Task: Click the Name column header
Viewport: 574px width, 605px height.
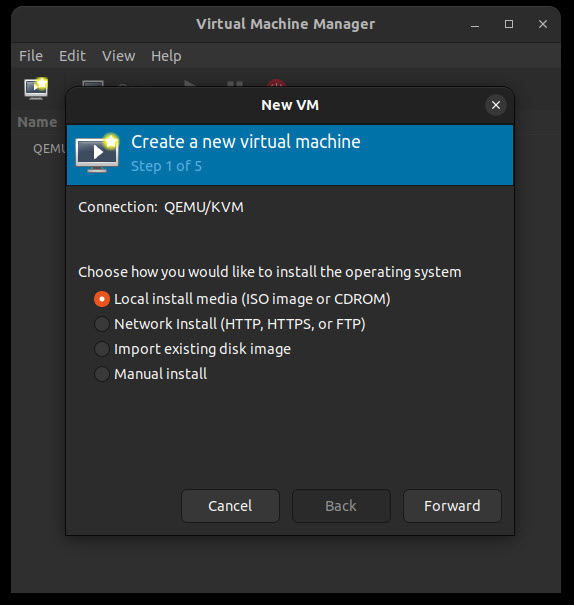Action: click(x=37, y=122)
